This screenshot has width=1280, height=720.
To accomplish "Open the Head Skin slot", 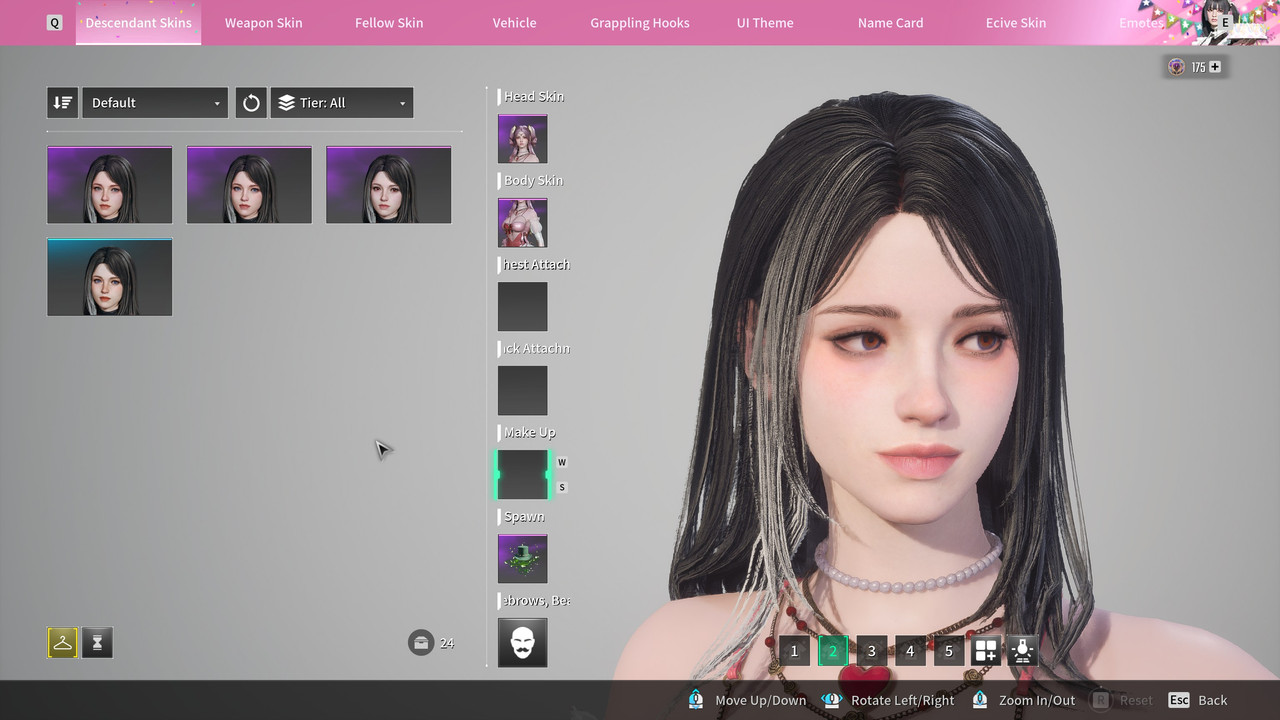I will coord(523,139).
